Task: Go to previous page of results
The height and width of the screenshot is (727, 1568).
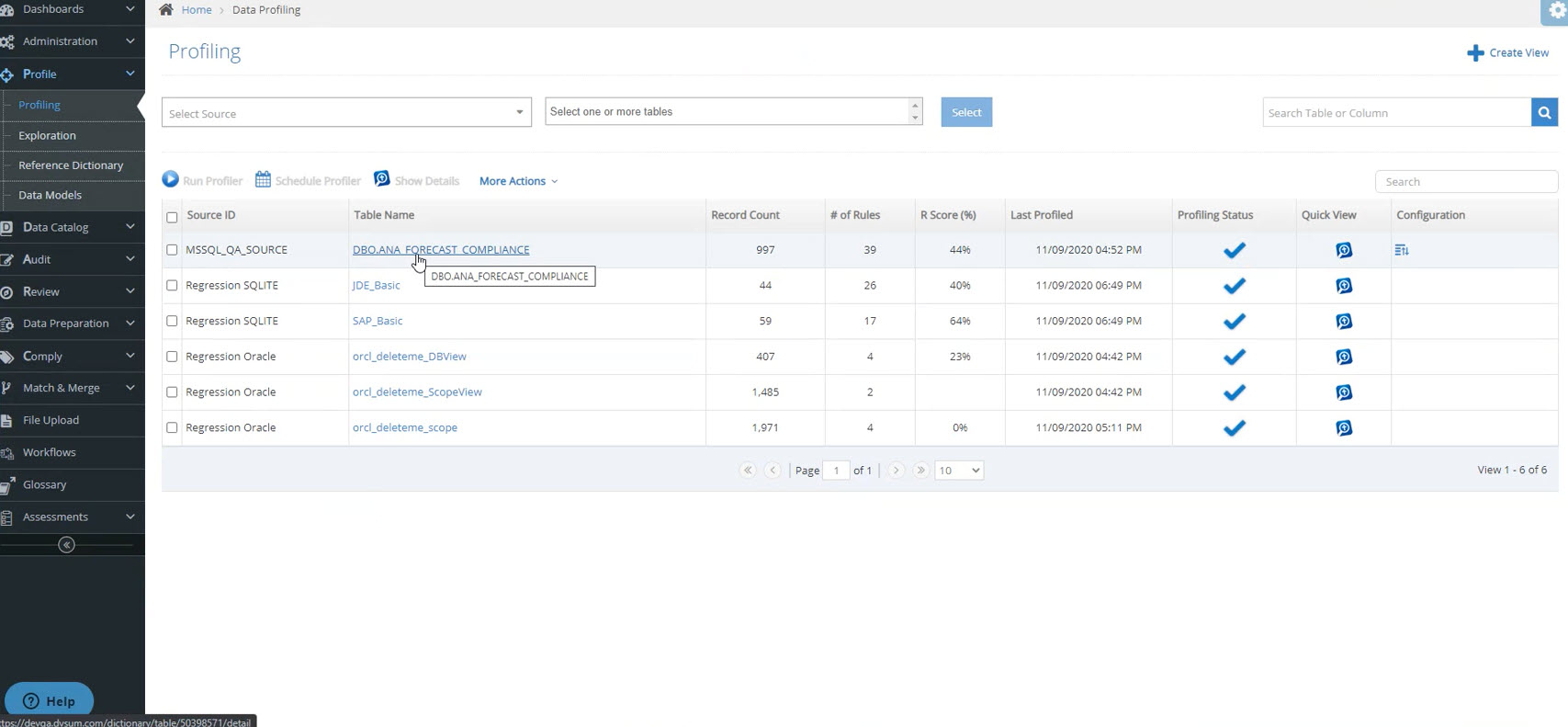Action: [x=773, y=470]
